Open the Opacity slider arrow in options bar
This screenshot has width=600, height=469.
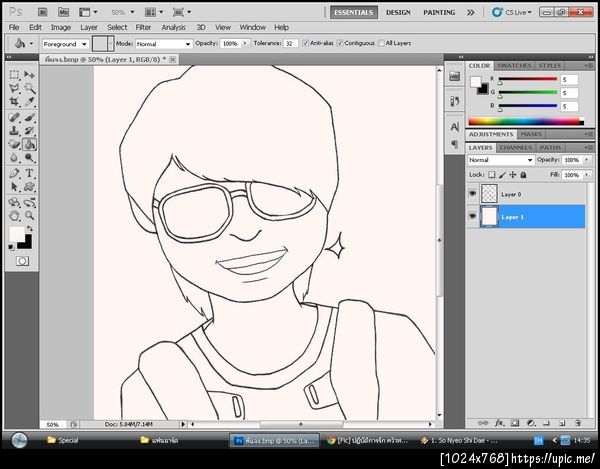pyautogui.click(x=245, y=44)
